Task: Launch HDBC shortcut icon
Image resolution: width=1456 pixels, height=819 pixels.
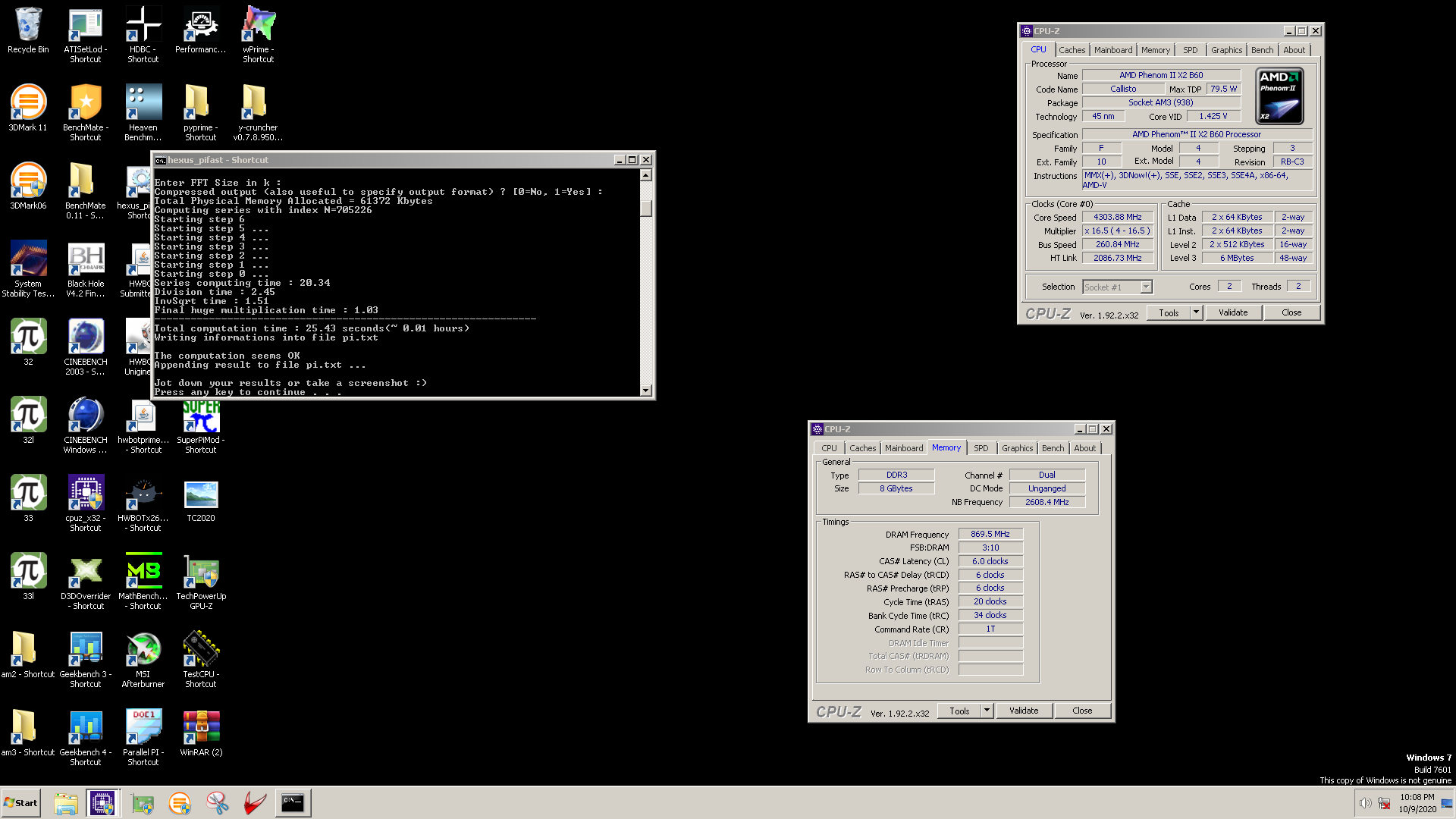Action: pos(143,34)
